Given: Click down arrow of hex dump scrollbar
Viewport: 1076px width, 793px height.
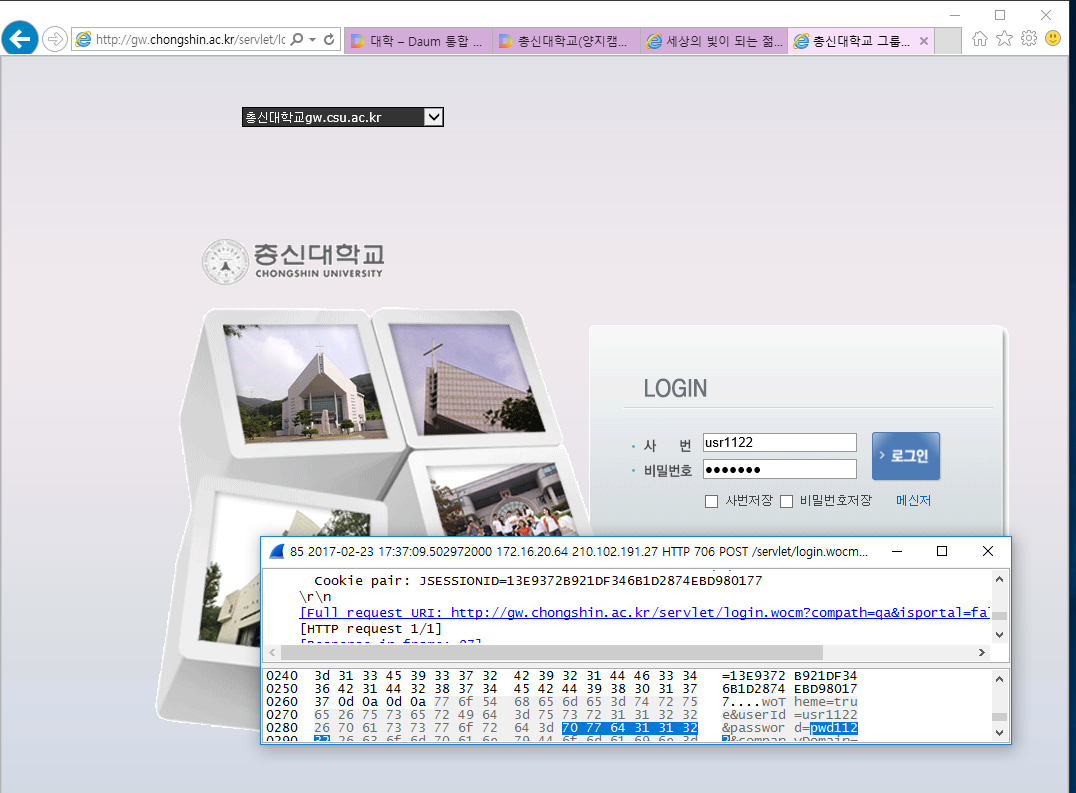Looking at the screenshot, I should 1000,733.
